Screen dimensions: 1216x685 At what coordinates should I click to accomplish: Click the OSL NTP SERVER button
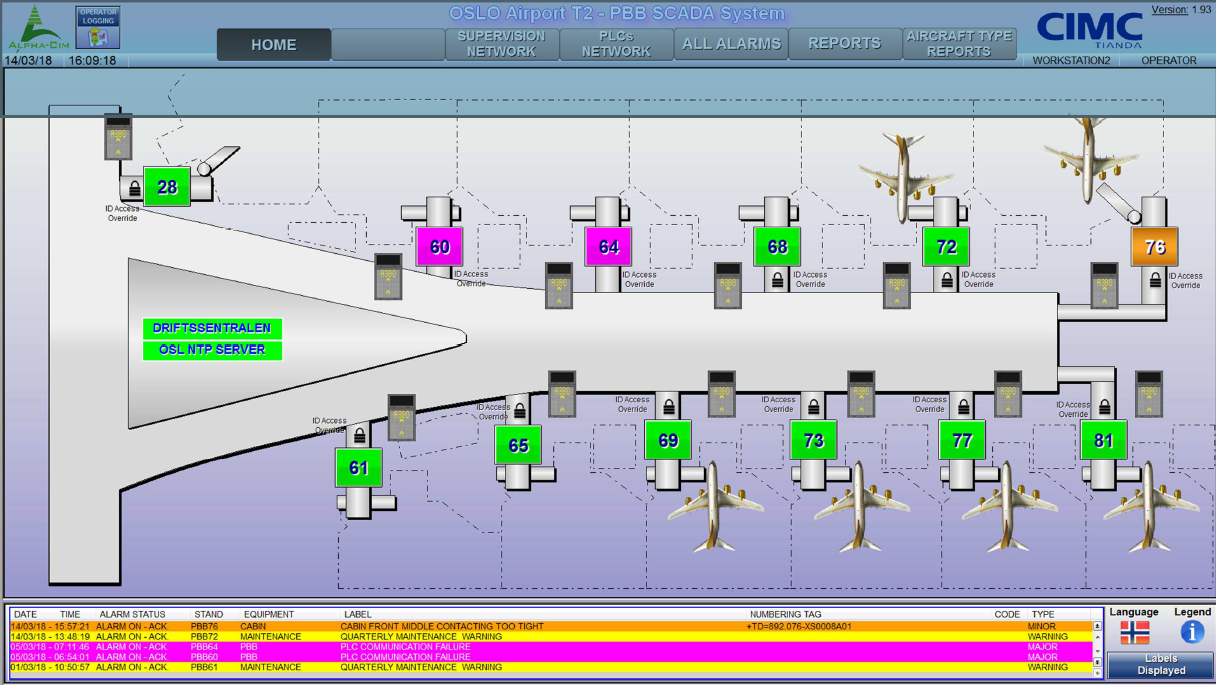point(212,350)
